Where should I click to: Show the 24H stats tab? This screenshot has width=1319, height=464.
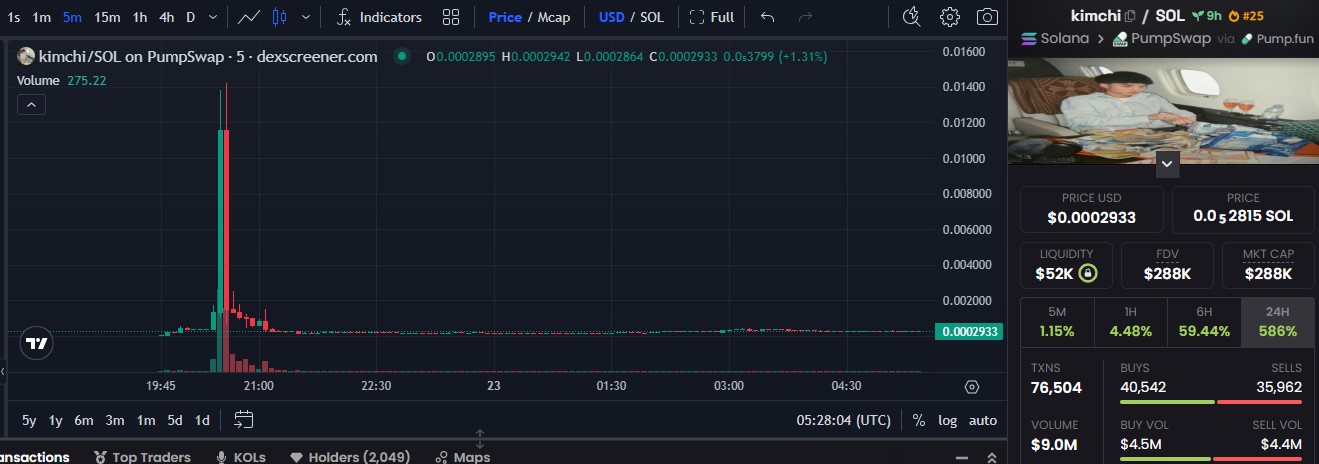(x=1278, y=322)
